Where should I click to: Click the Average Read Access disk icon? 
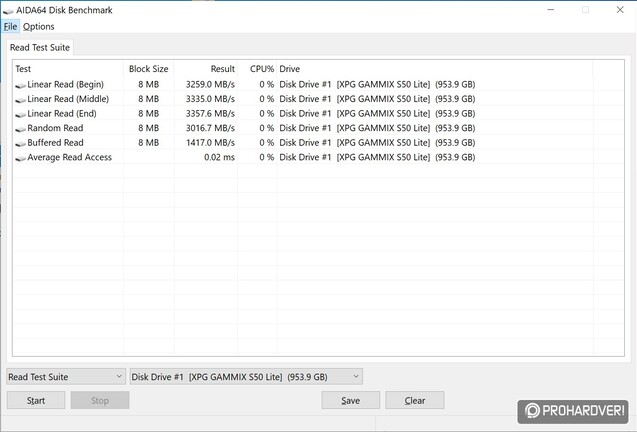pos(20,158)
